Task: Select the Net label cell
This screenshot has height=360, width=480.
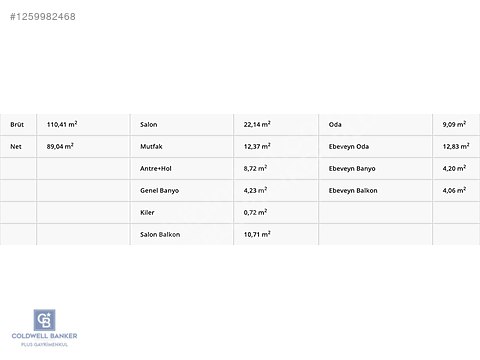Action: [16, 147]
